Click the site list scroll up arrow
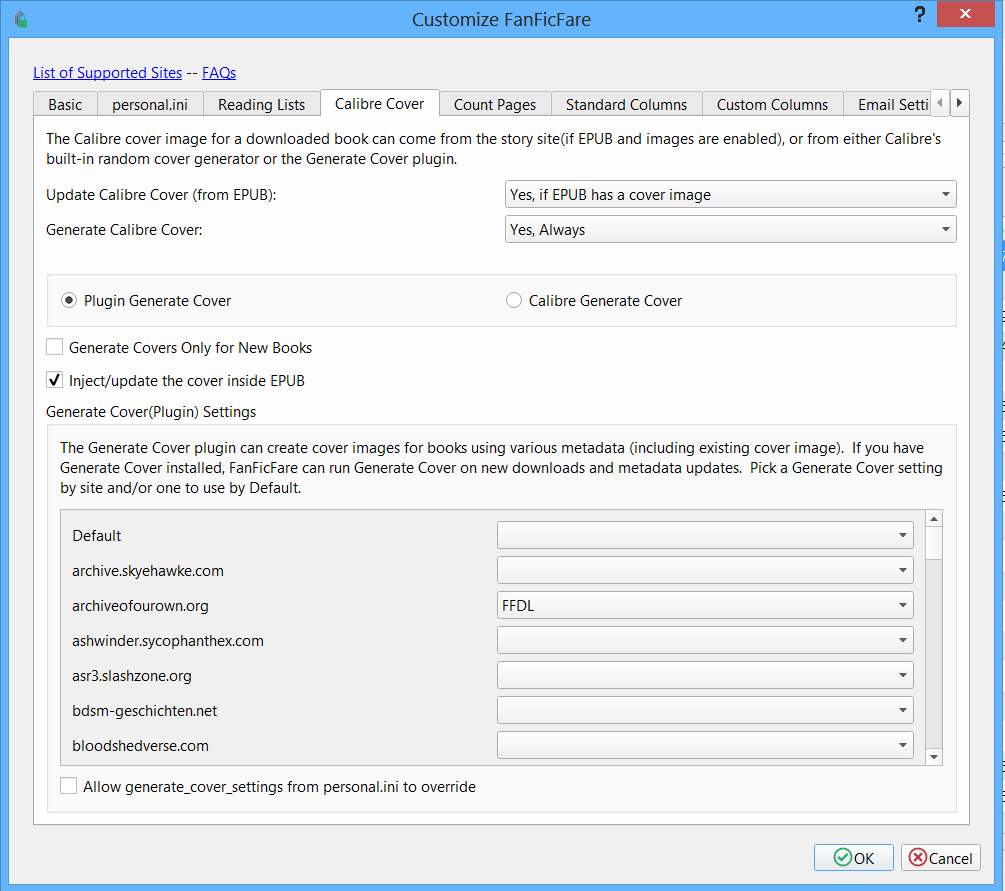The image size is (1005, 891). pyautogui.click(x=934, y=519)
